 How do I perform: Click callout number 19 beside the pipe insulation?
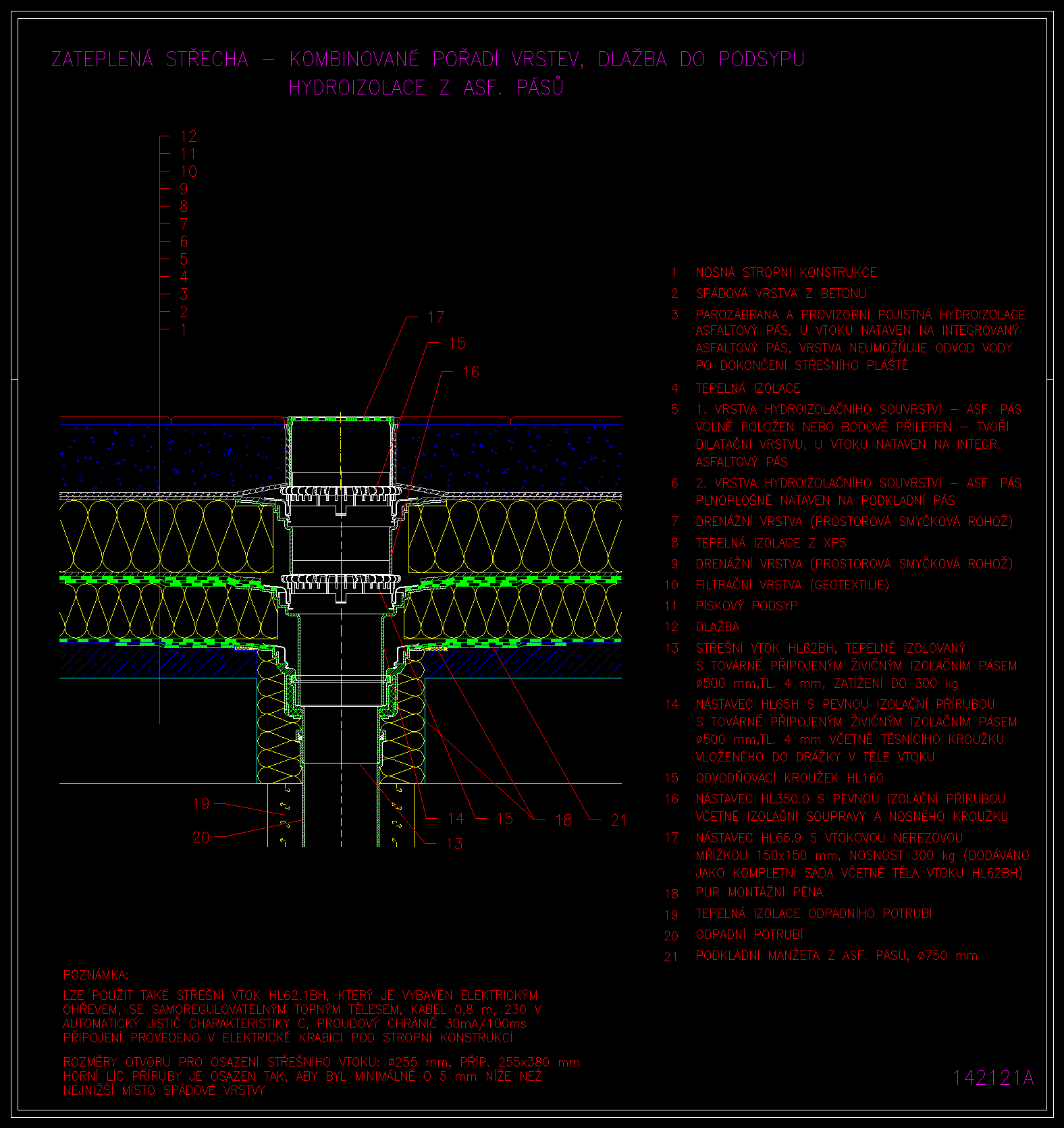201,804
